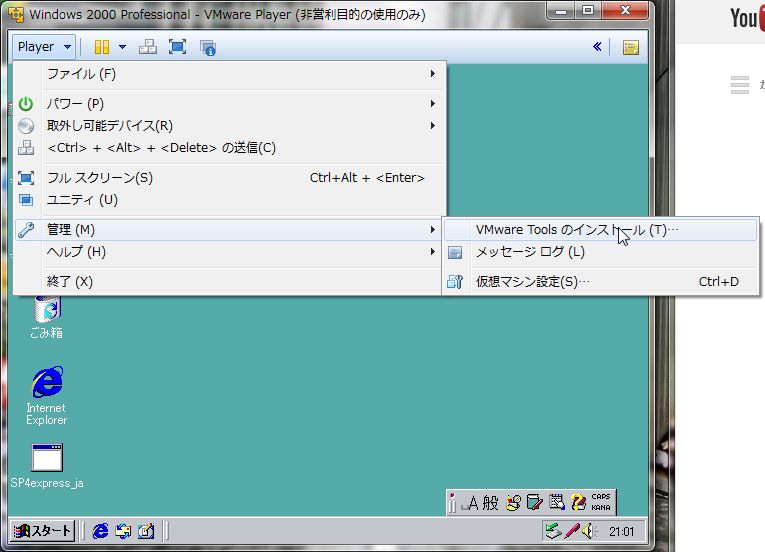The height and width of the screenshot is (552, 765).
Task: Open the ファイル (F) submenu
Action: tap(229, 74)
